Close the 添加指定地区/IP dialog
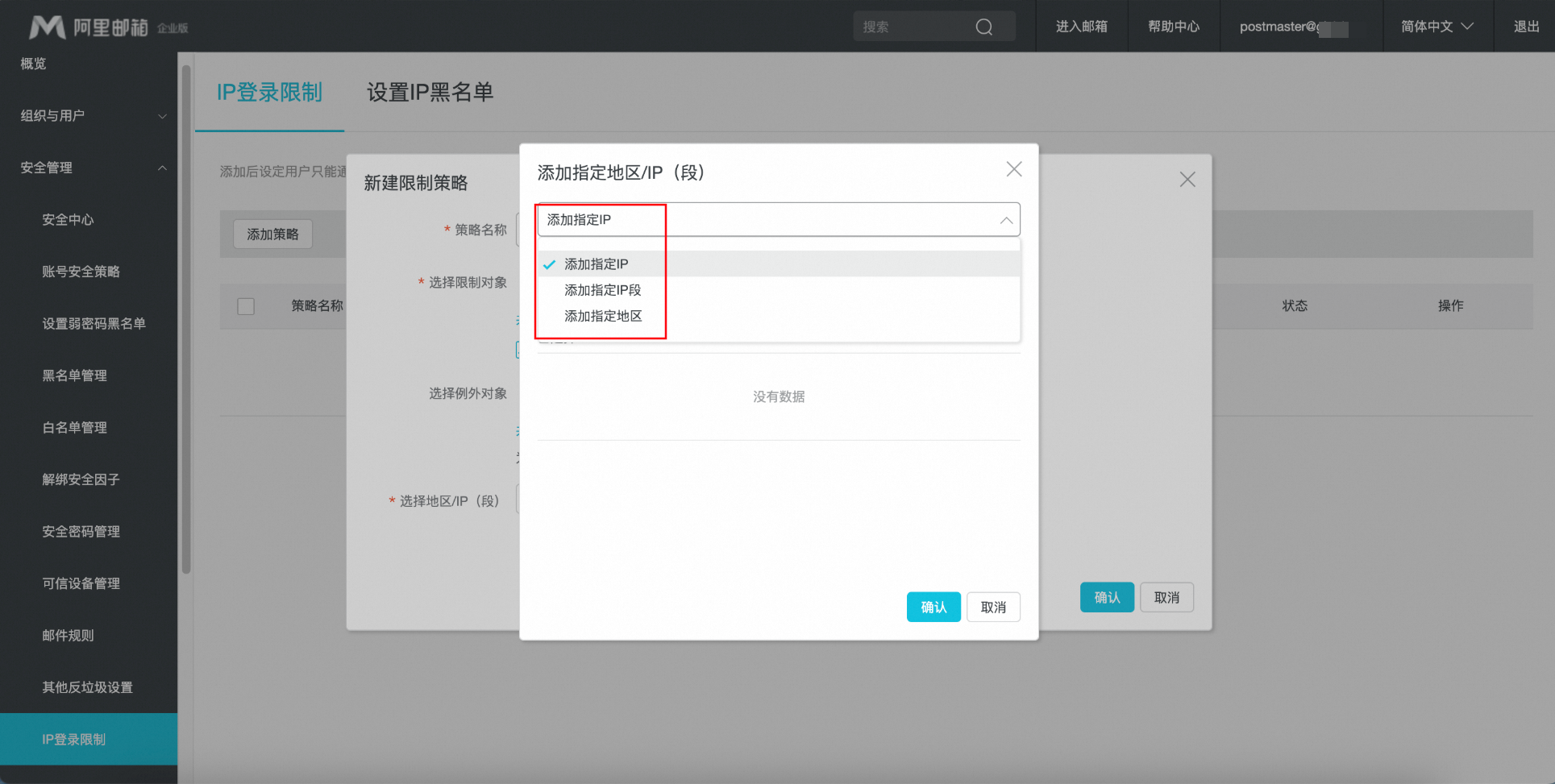The width and height of the screenshot is (1555, 784). (x=1014, y=169)
